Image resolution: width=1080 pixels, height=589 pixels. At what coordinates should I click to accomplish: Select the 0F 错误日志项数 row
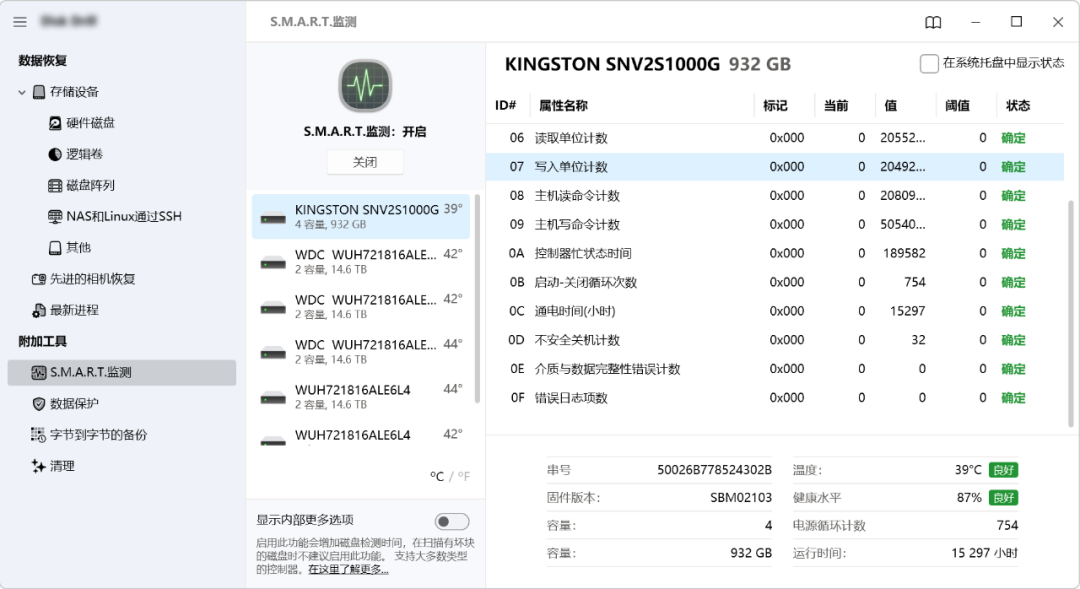pos(775,398)
